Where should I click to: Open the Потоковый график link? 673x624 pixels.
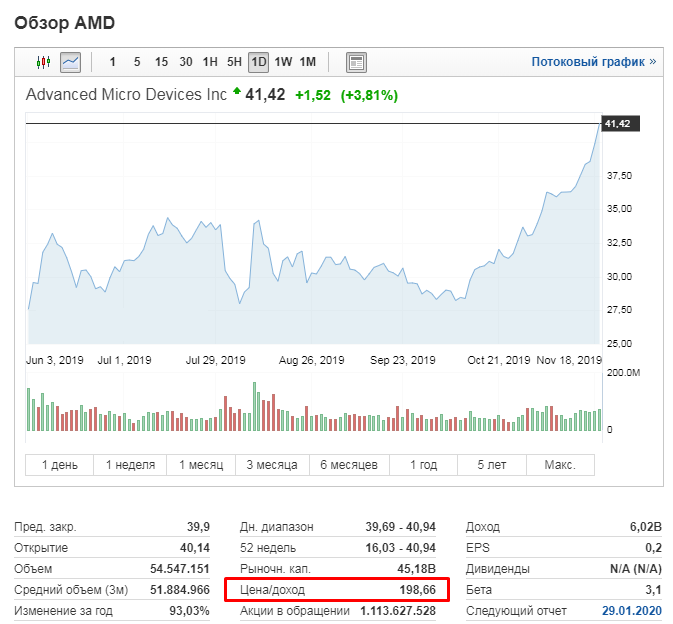click(594, 62)
